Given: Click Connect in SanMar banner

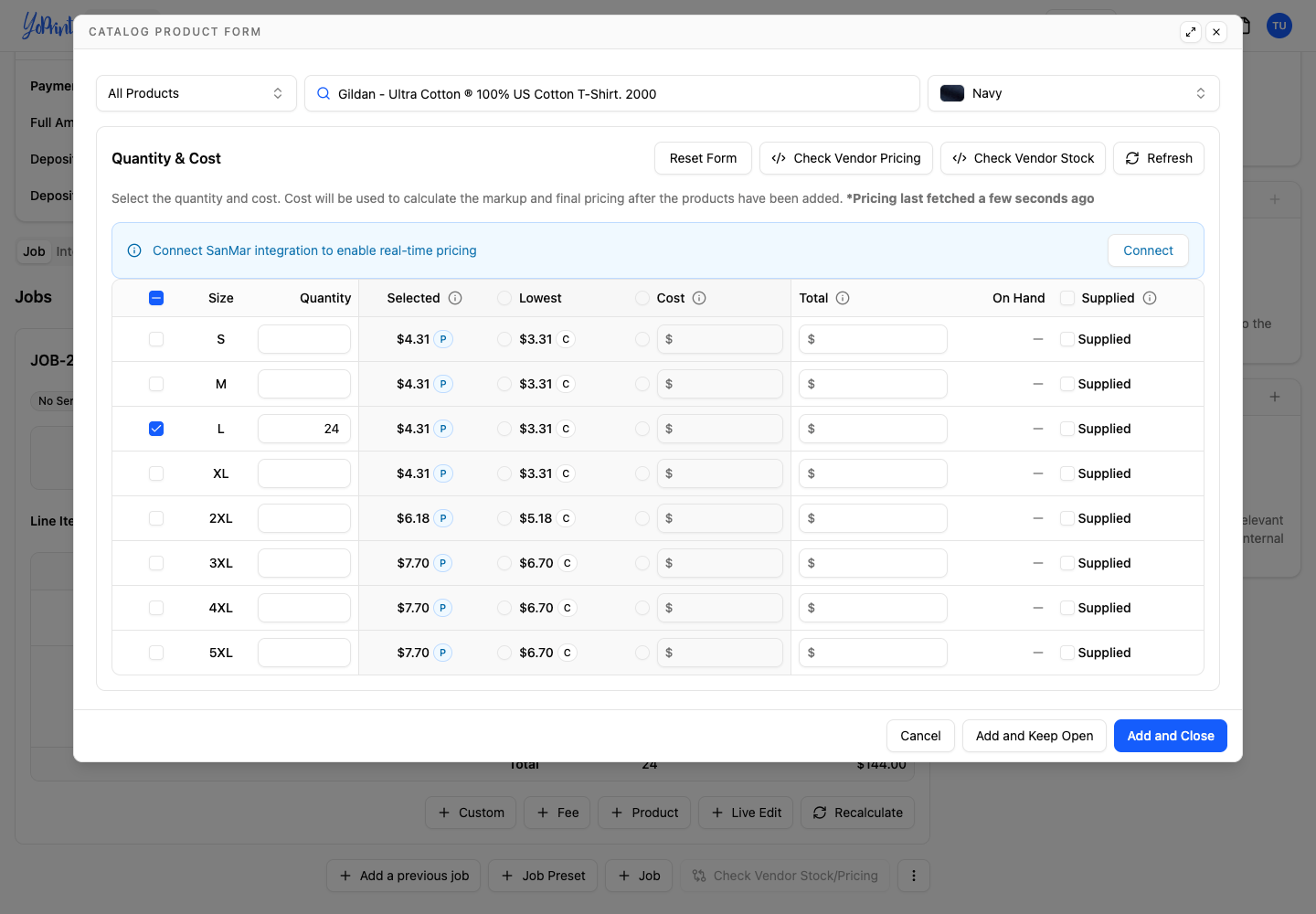Looking at the screenshot, I should (1148, 250).
